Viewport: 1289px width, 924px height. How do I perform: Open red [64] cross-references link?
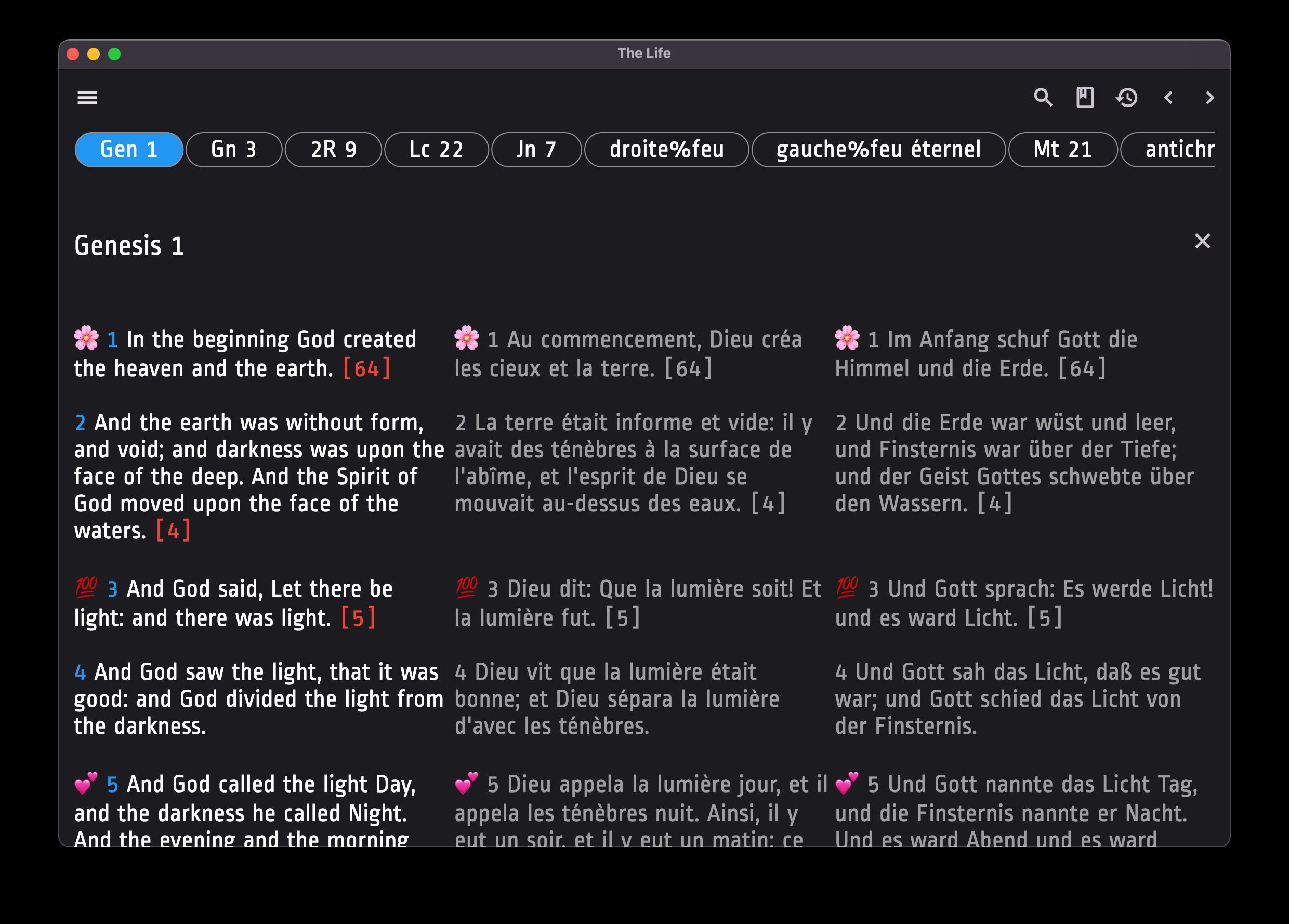pos(366,369)
